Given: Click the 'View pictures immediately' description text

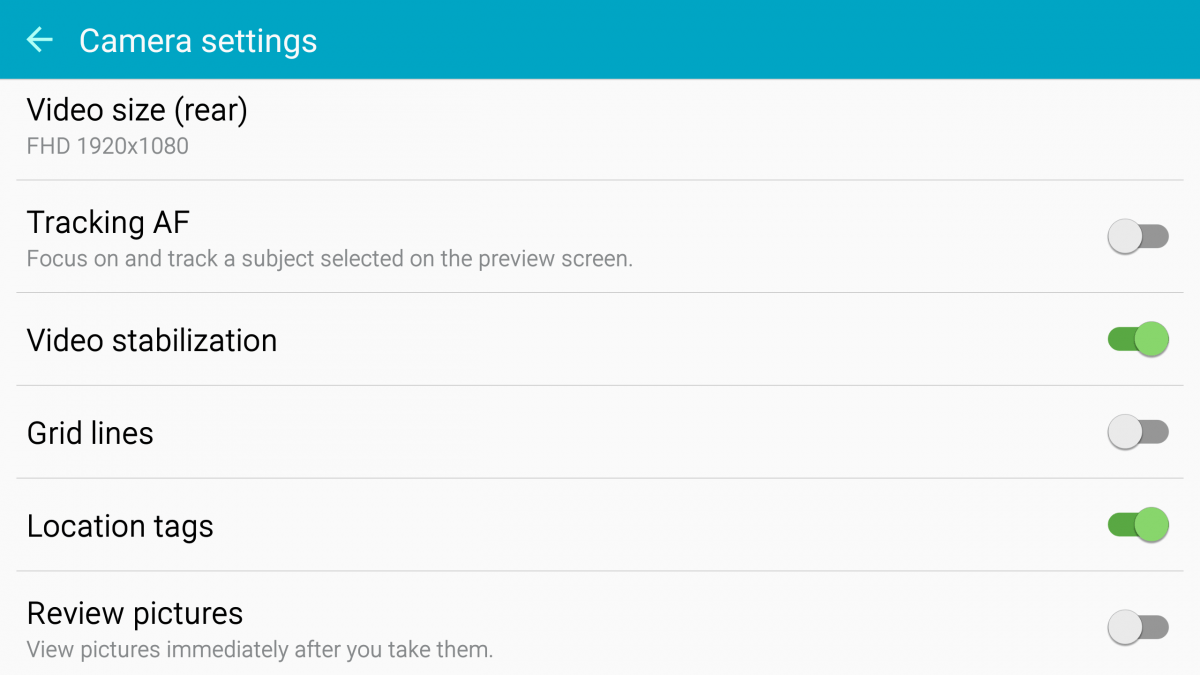Looking at the screenshot, I should pyautogui.click(x=260, y=650).
